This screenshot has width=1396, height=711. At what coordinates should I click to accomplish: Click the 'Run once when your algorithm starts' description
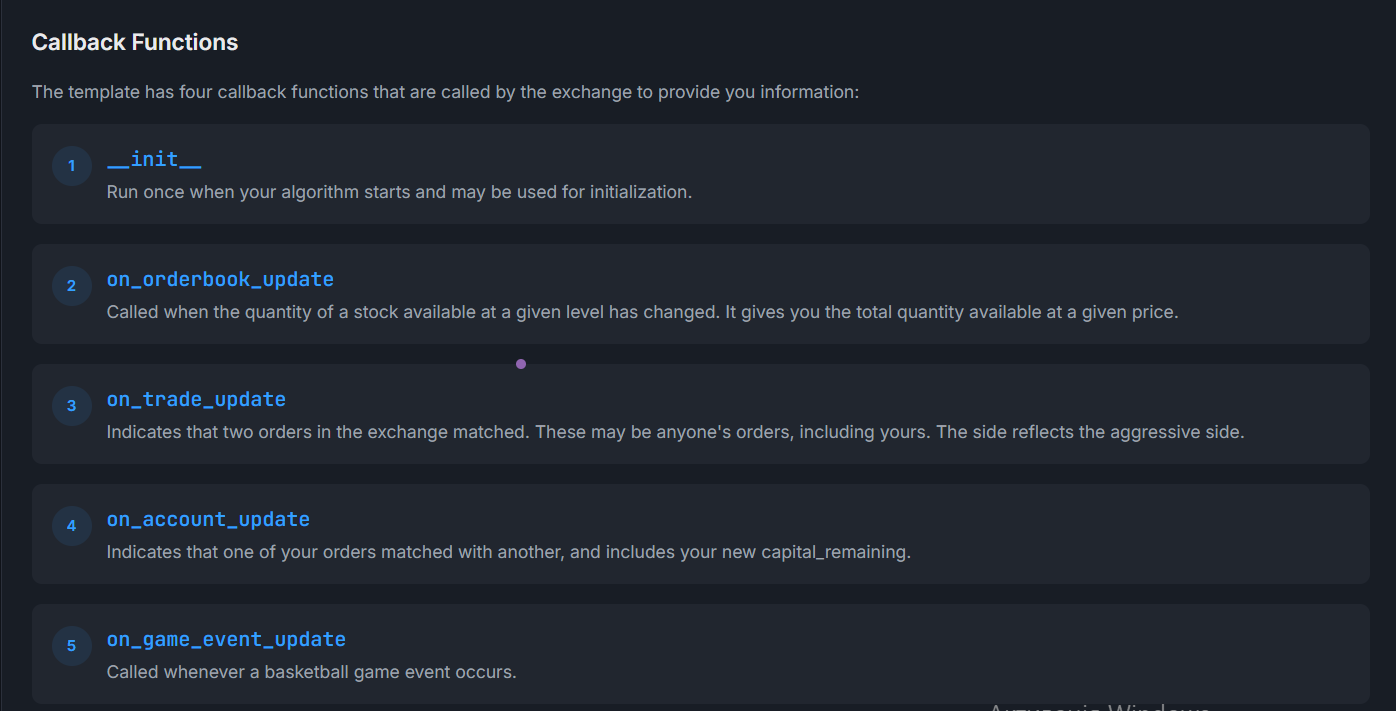pos(399,192)
